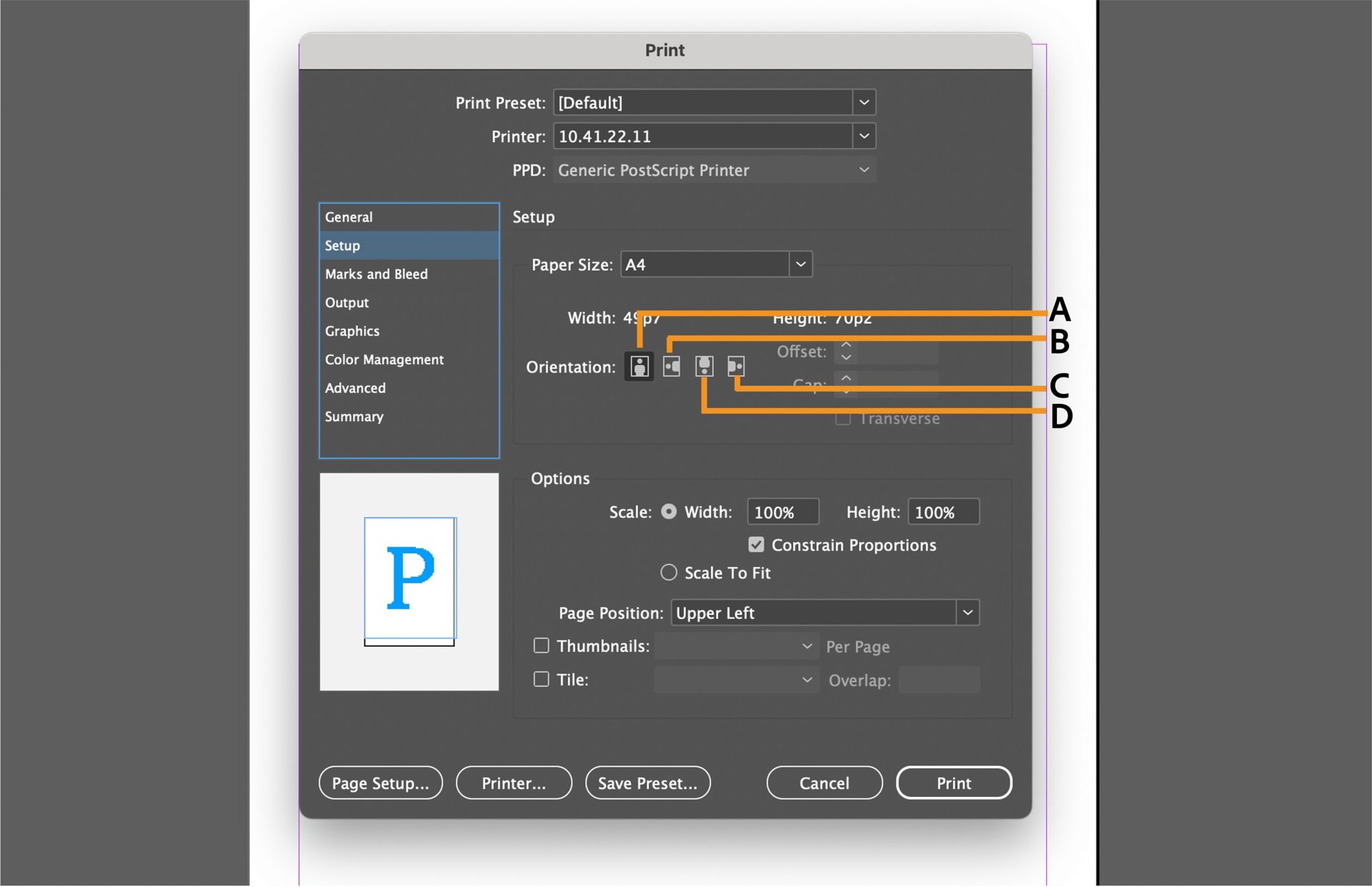Disable Constrain Proportions
Viewport: 1372px width, 887px height.
click(x=755, y=544)
